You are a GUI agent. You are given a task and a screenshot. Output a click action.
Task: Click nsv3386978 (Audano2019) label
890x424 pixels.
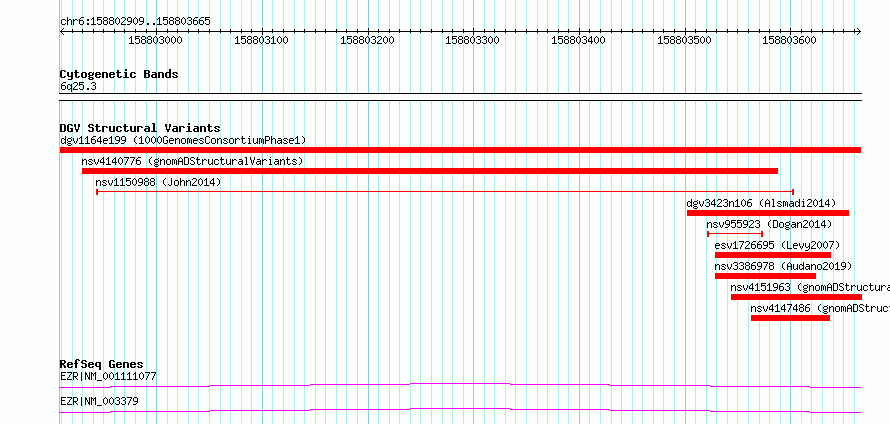[x=783, y=266]
